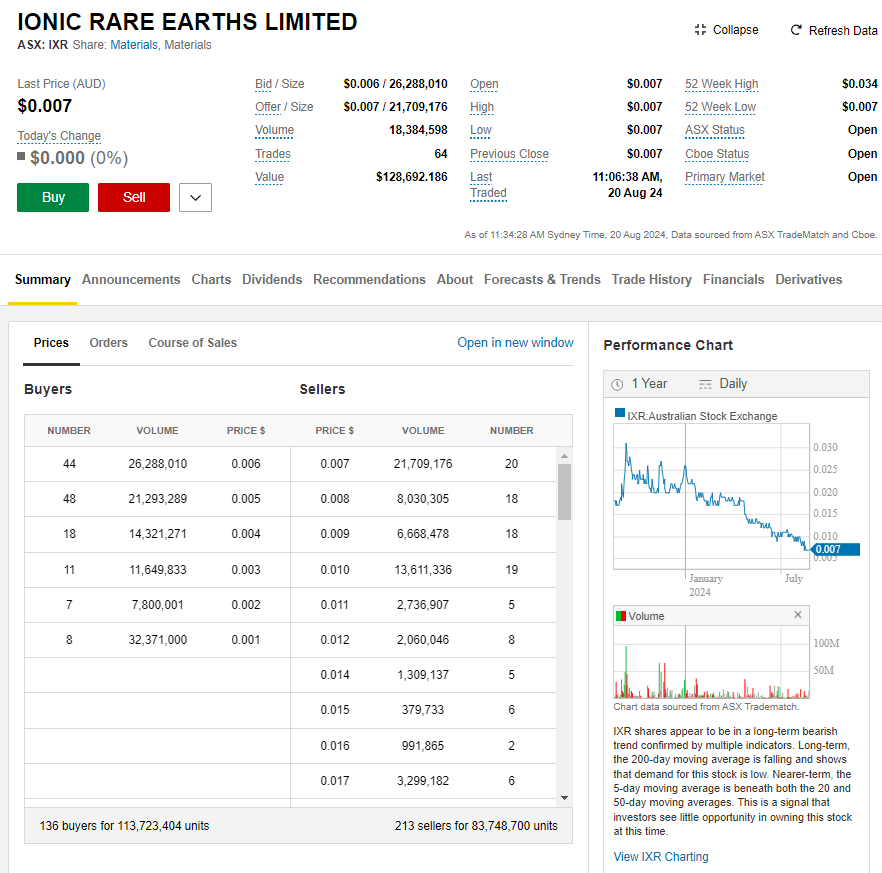Screen dimensions: 882x873
Task: Click the ASX Status label
Action: pyautogui.click(x=715, y=130)
